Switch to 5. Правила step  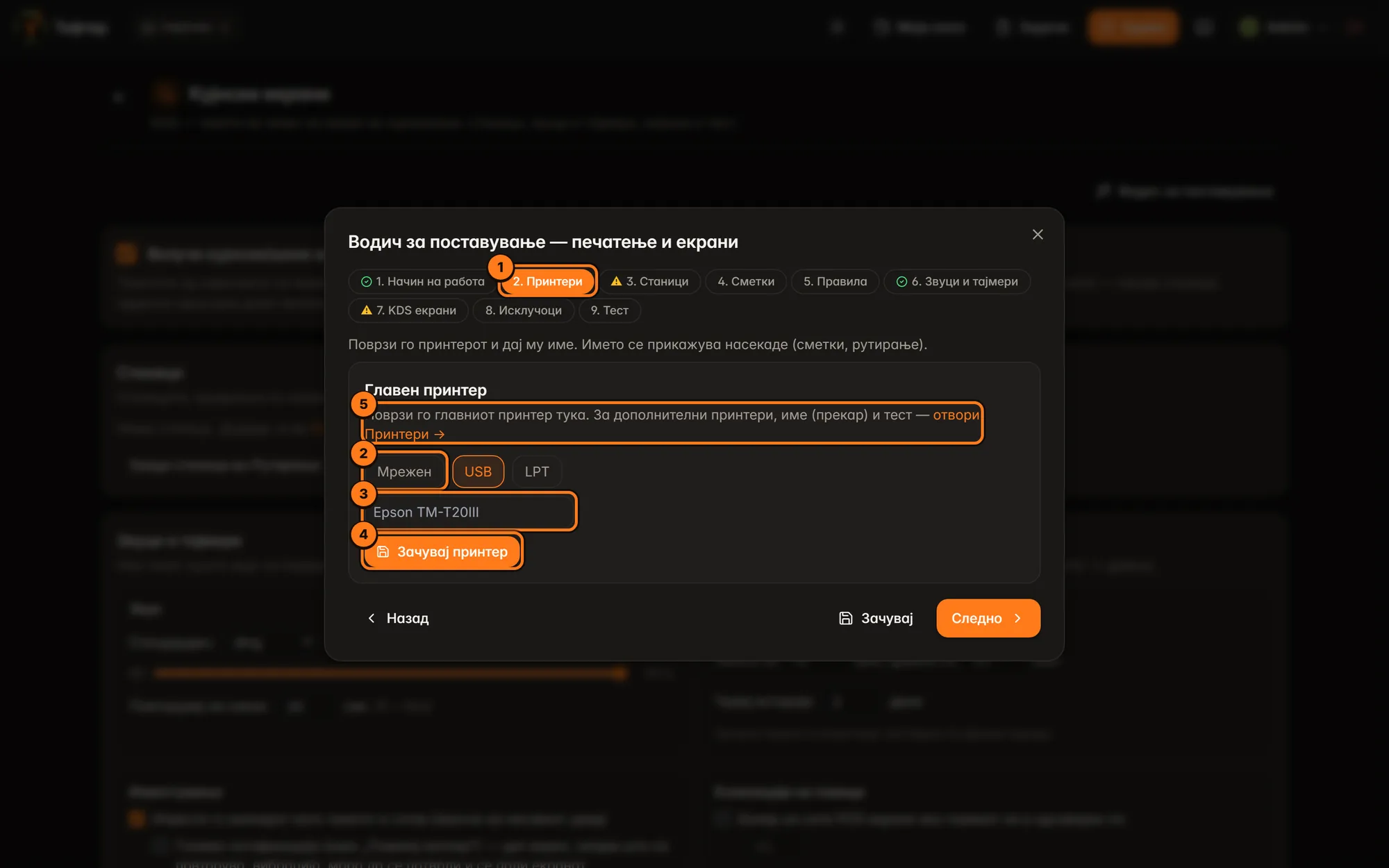pyautogui.click(x=835, y=281)
